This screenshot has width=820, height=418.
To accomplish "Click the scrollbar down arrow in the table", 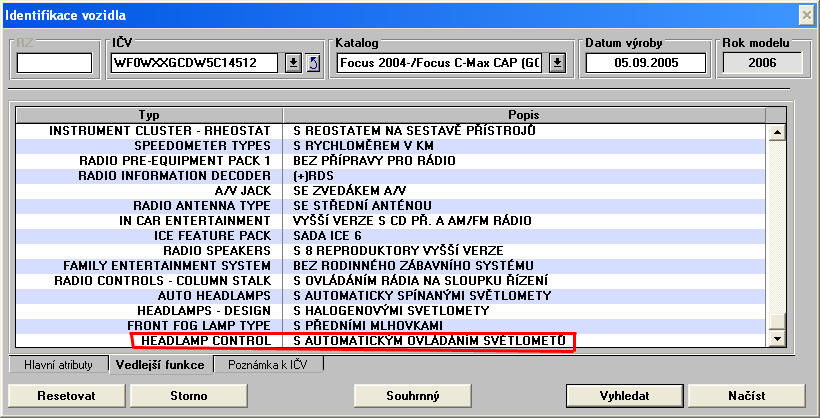I will 774,341.
